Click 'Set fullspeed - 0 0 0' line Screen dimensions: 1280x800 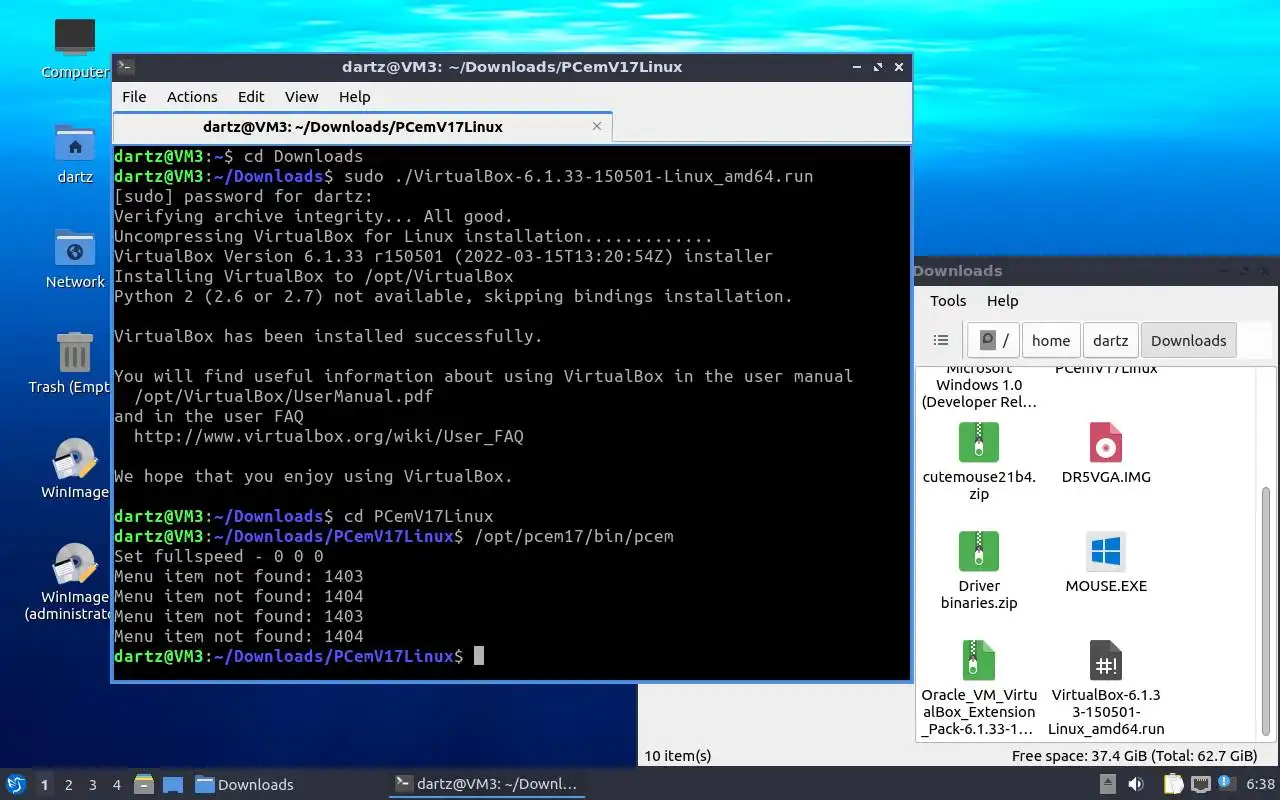tap(218, 556)
